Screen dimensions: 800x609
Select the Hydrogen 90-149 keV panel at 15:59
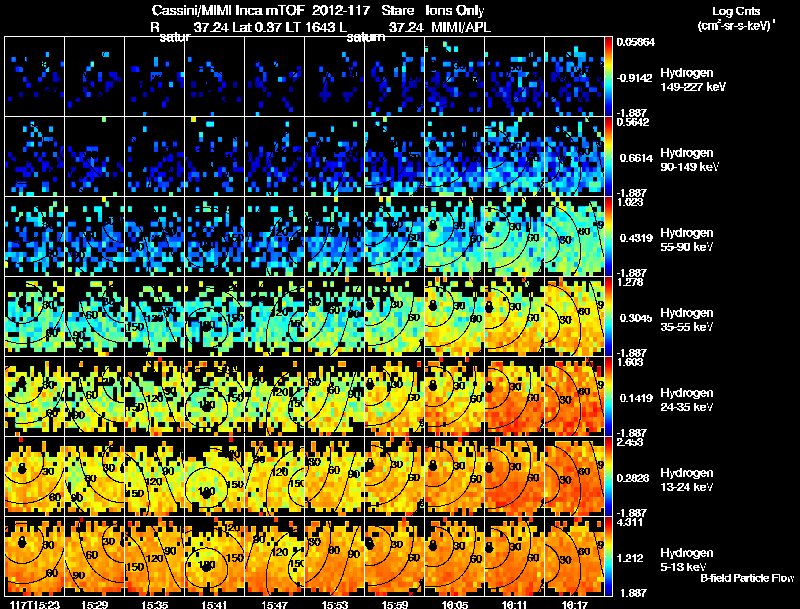[394, 157]
